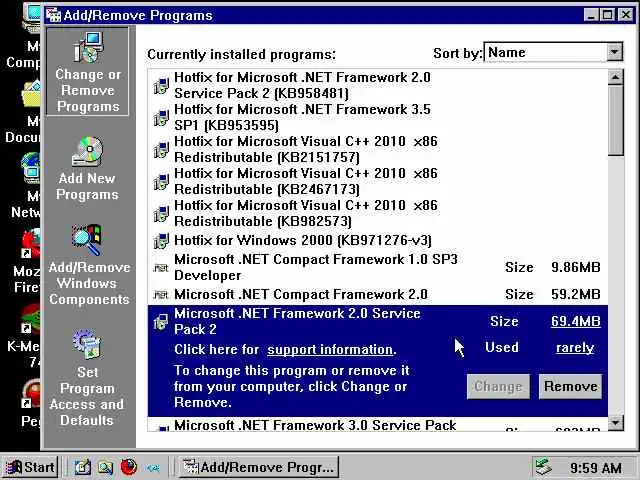
Task: Select Hotfix Visual C++ 2010 (KB2467173) row
Action: coord(378,181)
